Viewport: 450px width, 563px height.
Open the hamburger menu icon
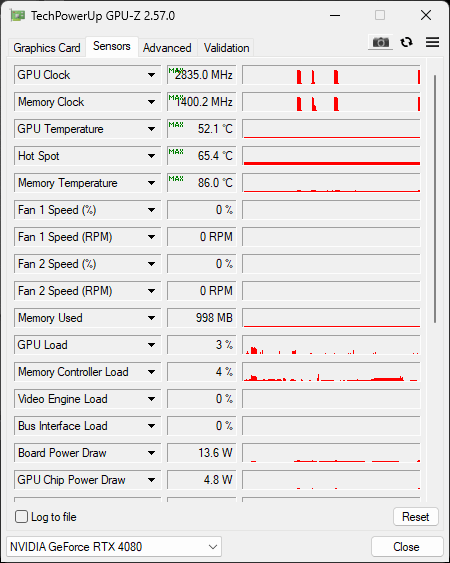point(432,42)
